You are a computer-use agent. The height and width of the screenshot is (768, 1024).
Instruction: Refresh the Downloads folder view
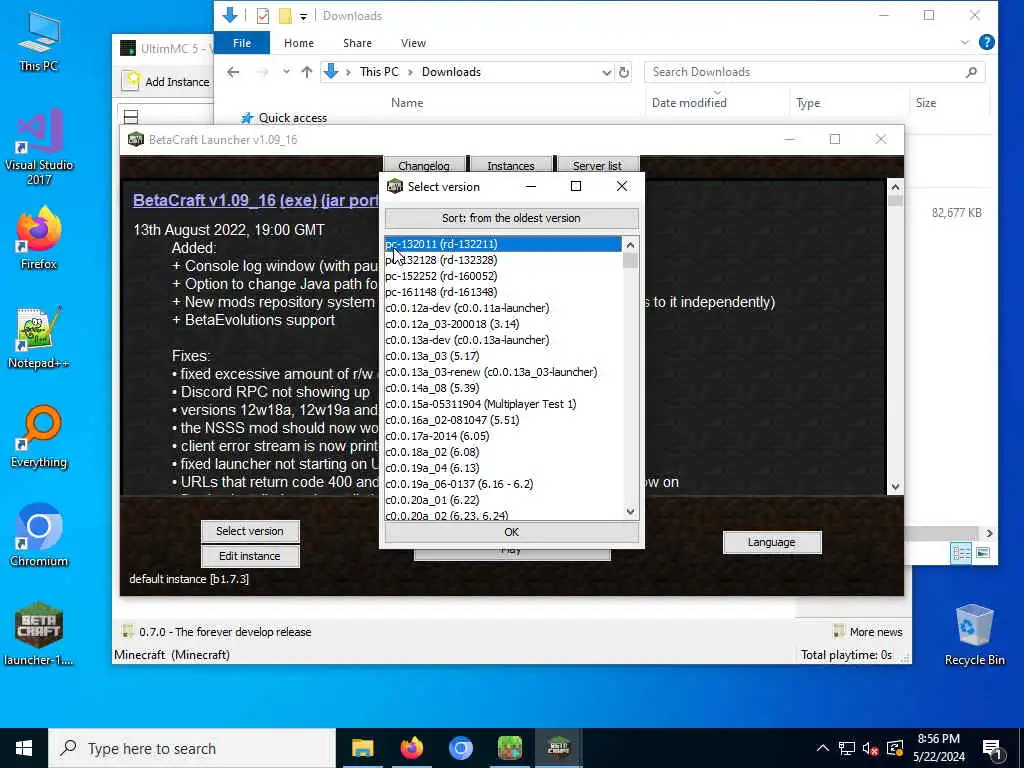click(624, 72)
